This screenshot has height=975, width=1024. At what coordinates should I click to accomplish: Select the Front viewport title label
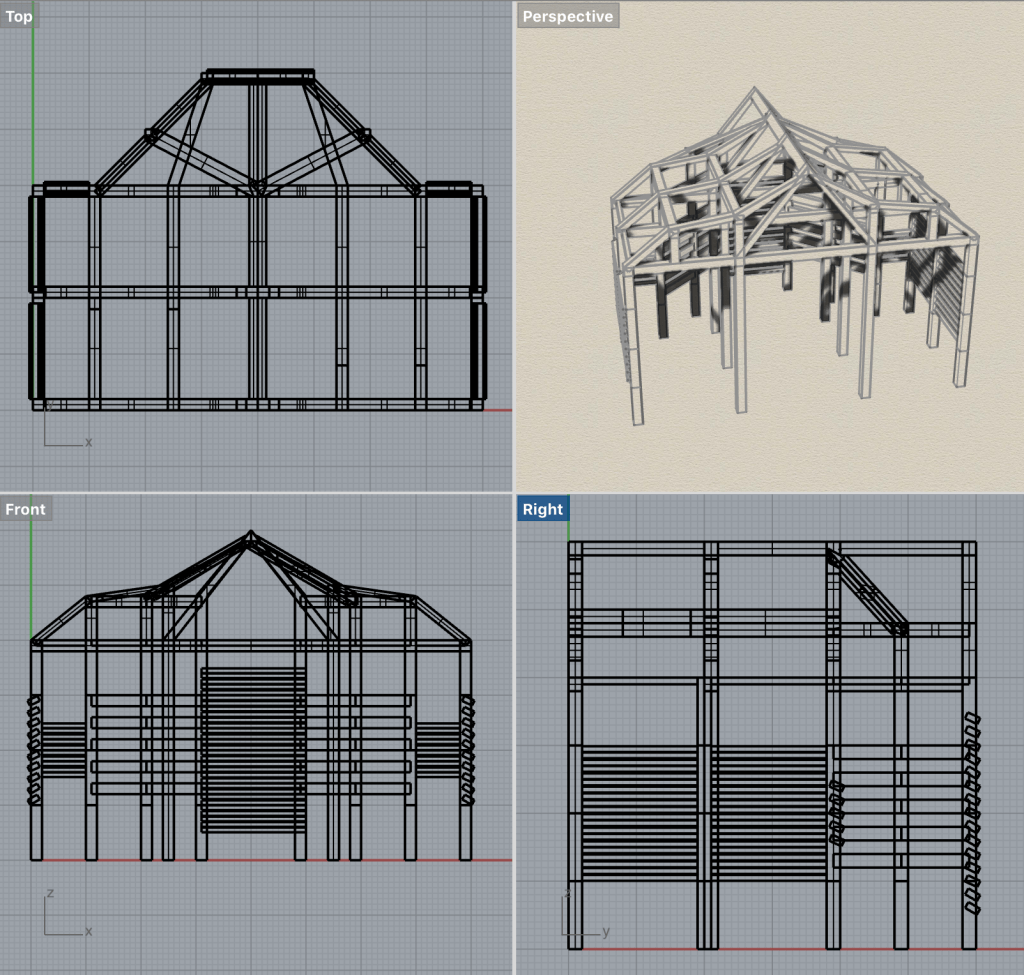[x=25, y=509]
